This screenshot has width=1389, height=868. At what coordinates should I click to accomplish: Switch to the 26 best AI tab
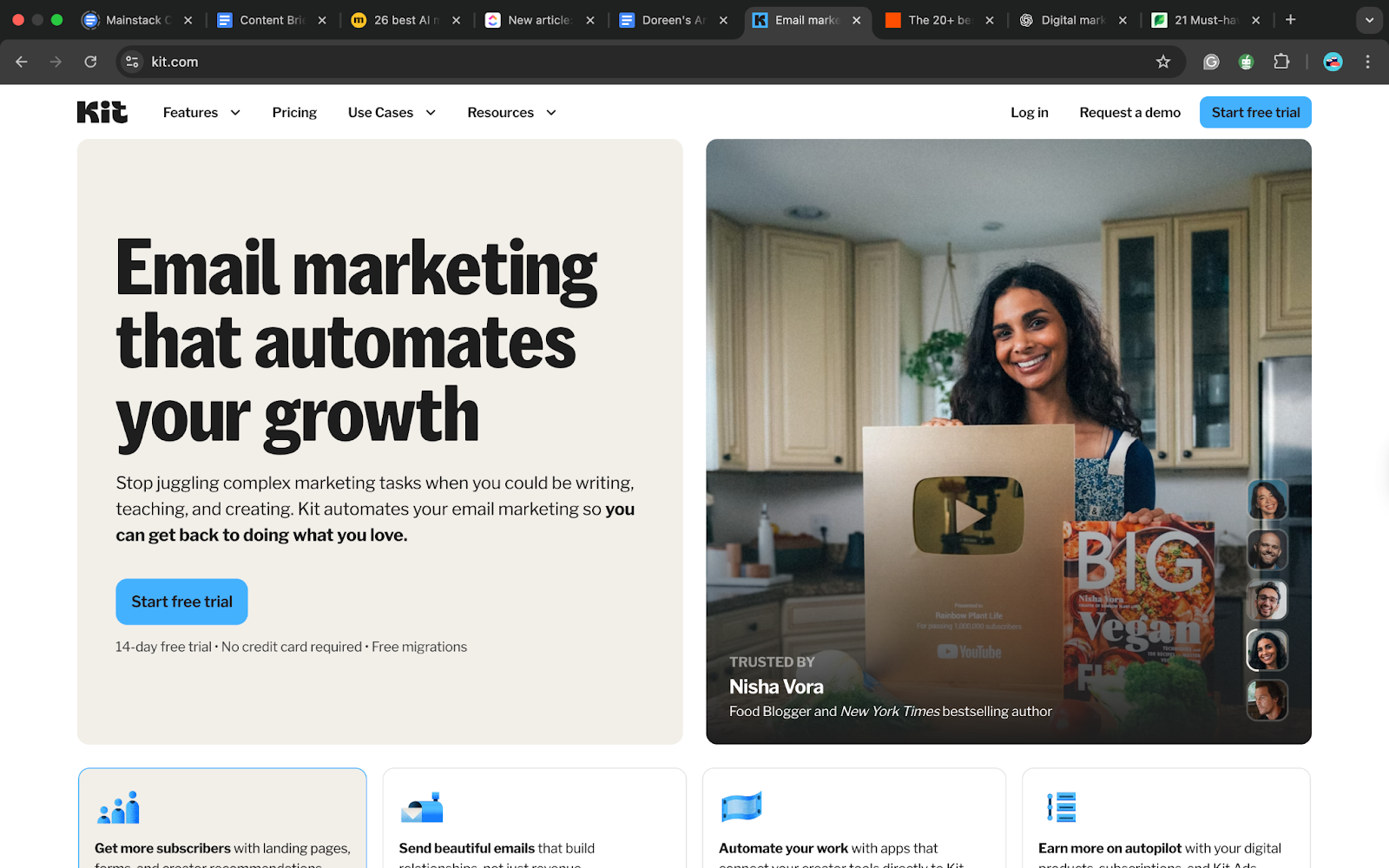click(x=406, y=20)
